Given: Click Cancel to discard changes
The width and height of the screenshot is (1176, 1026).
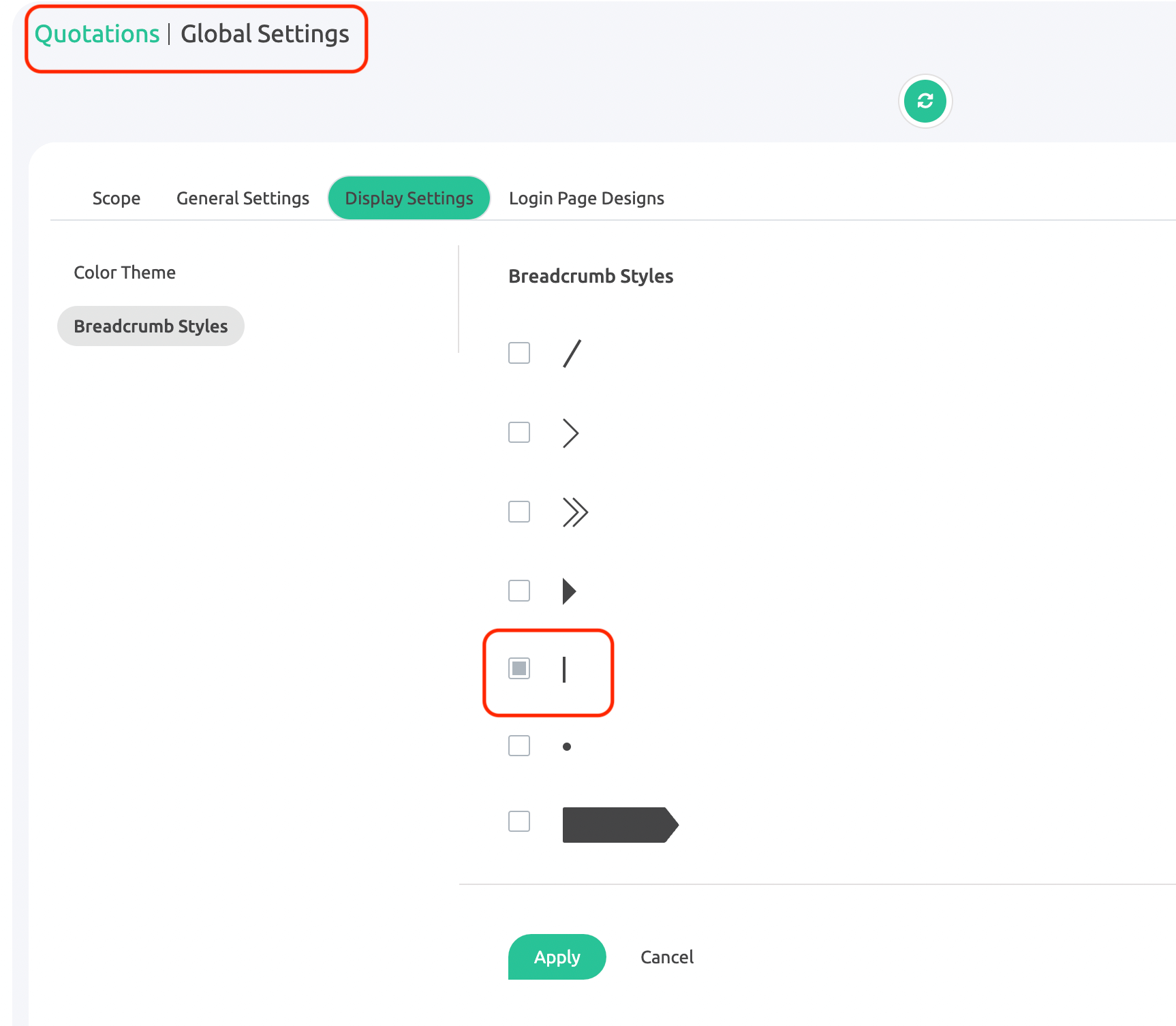Looking at the screenshot, I should 666,957.
